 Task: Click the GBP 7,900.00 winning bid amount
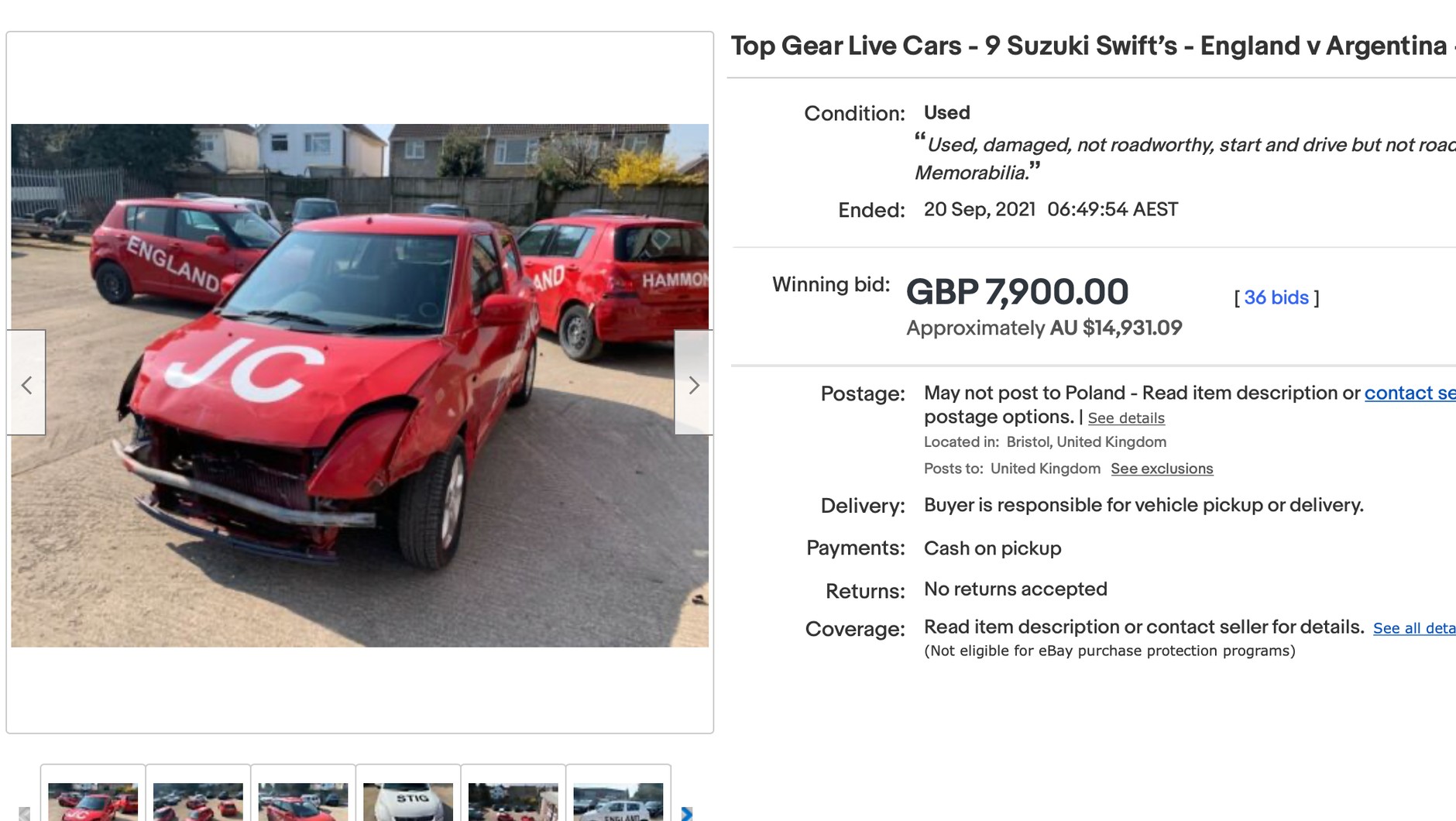1017,292
